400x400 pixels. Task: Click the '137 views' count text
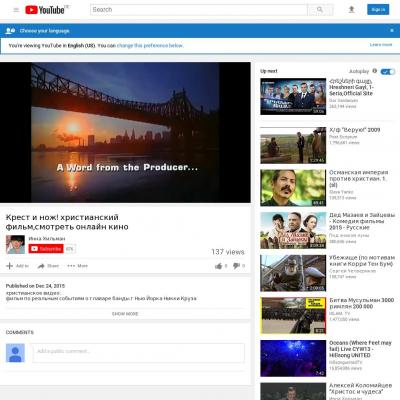pyautogui.click(x=228, y=252)
